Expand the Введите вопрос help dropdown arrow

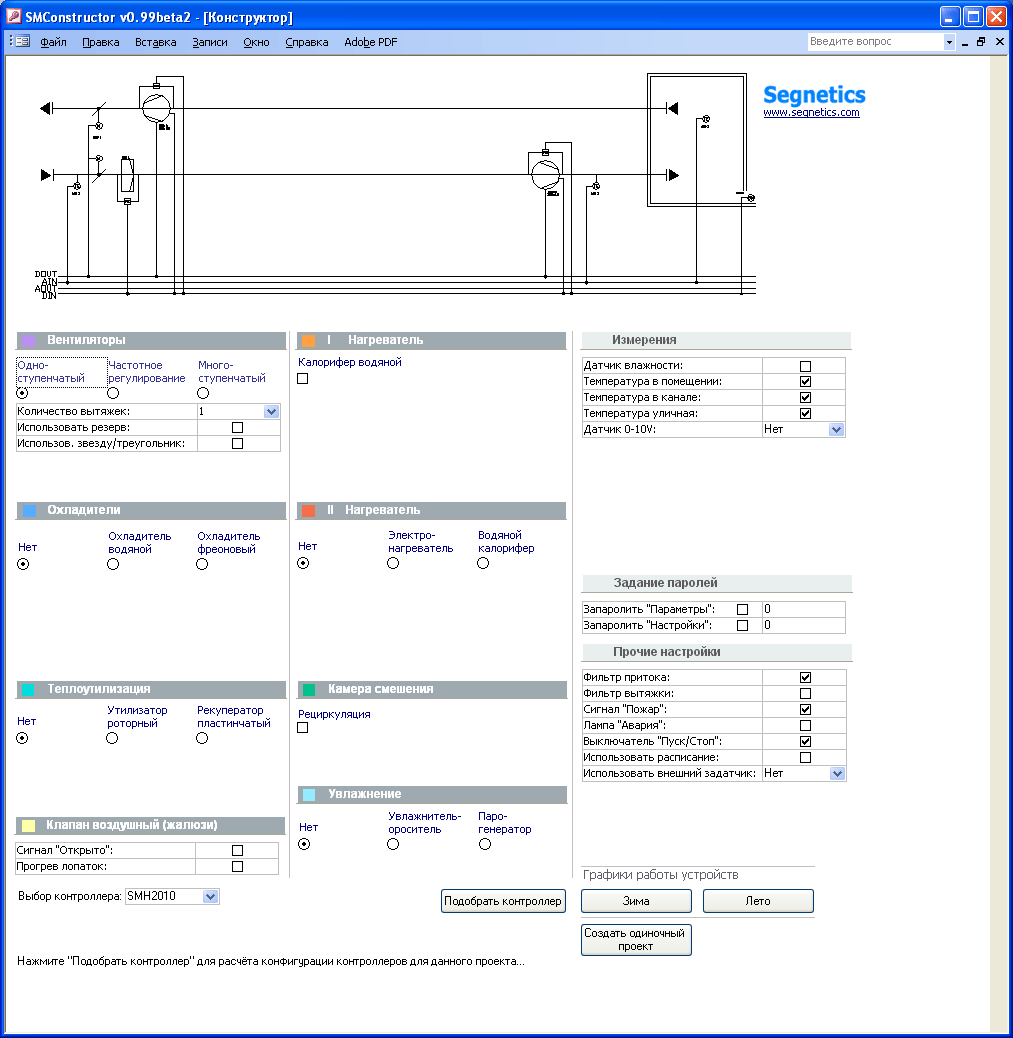tap(949, 42)
